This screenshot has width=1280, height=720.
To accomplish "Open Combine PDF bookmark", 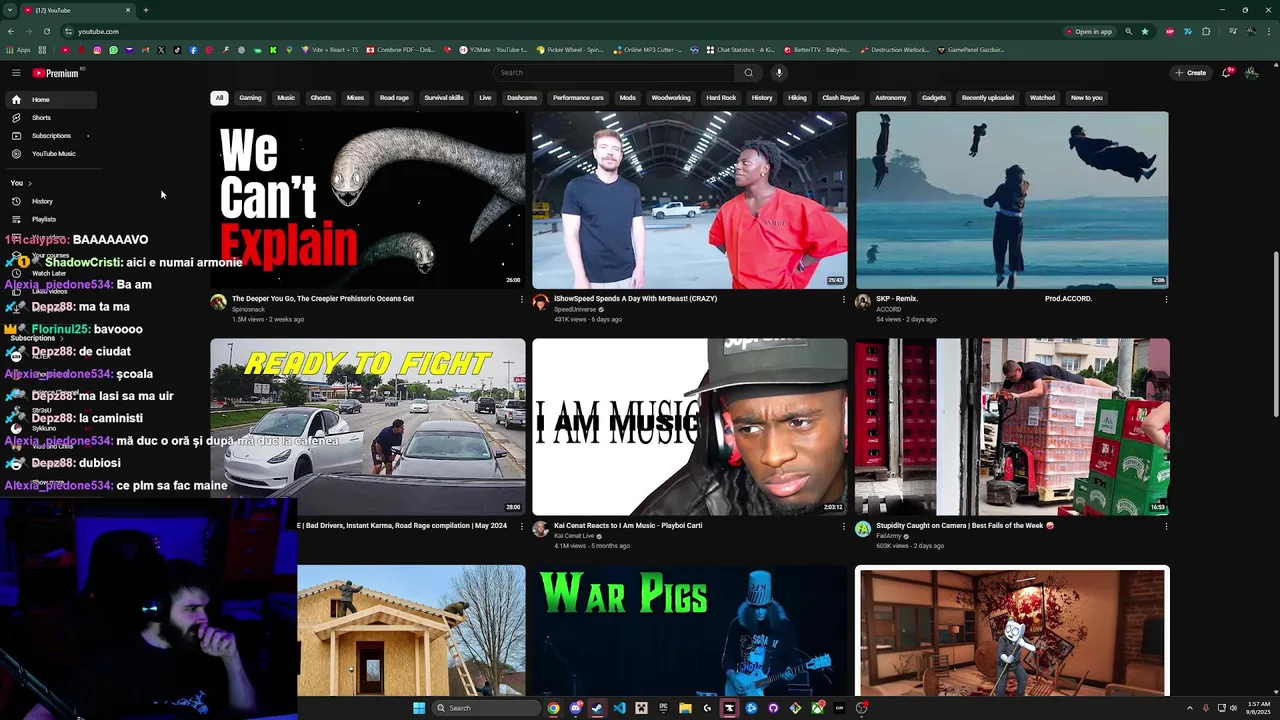I will [x=401, y=50].
